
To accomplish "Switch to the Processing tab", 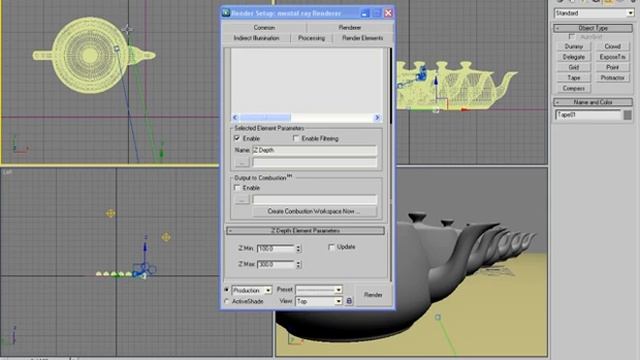I will 311,38.
